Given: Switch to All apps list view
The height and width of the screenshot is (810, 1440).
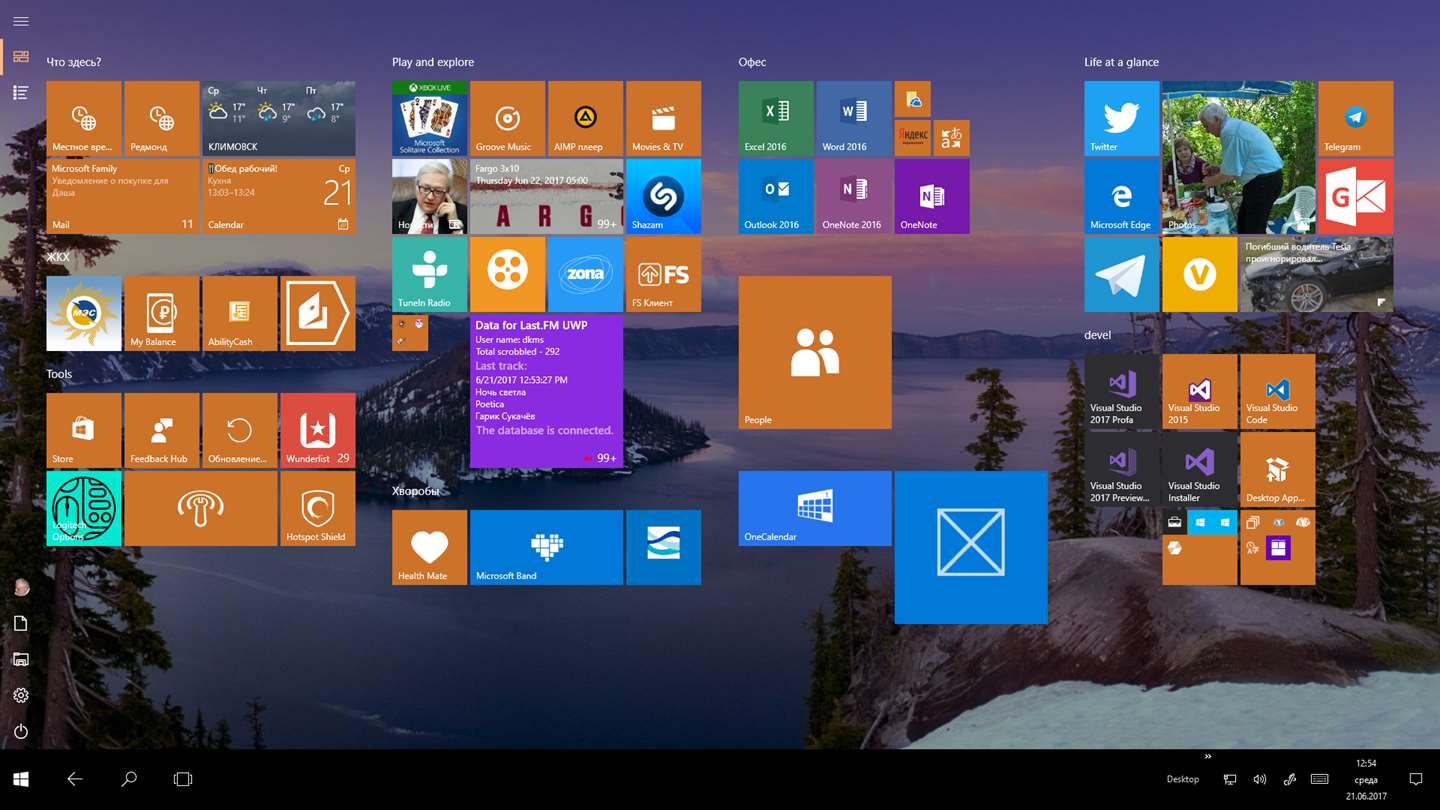Looking at the screenshot, I should (20, 92).
